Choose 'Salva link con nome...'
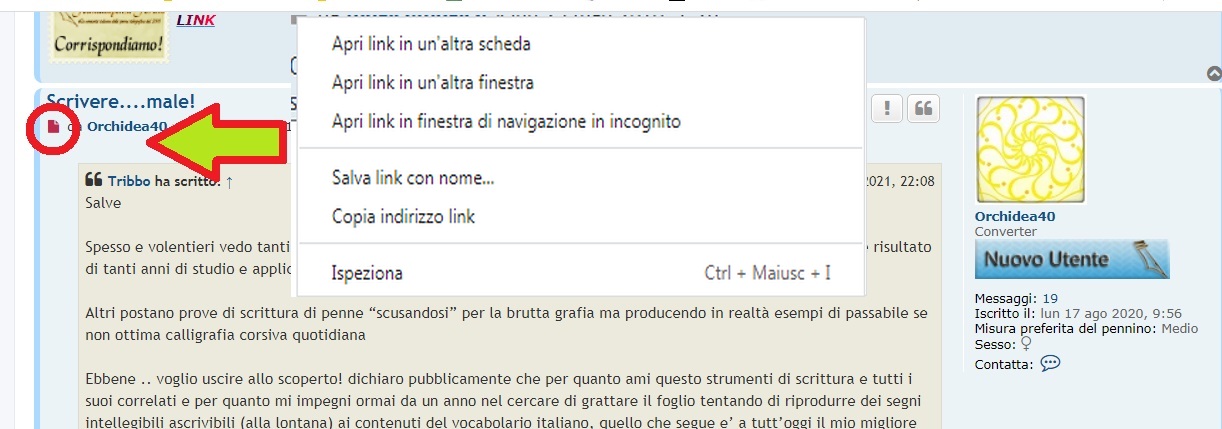This screenshot has height=429, width=1222. click(x=413, y=178)
